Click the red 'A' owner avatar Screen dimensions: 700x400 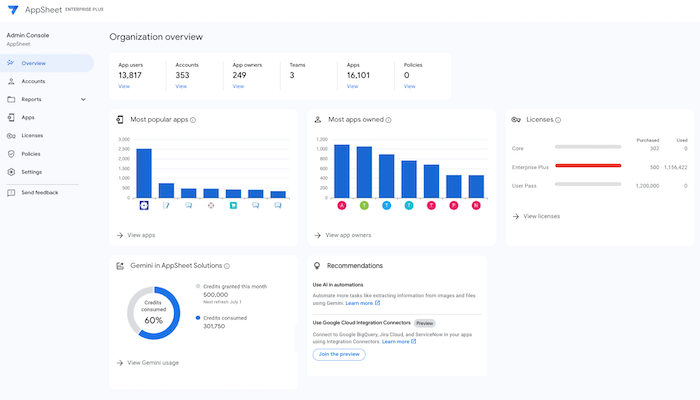[342, 205]
